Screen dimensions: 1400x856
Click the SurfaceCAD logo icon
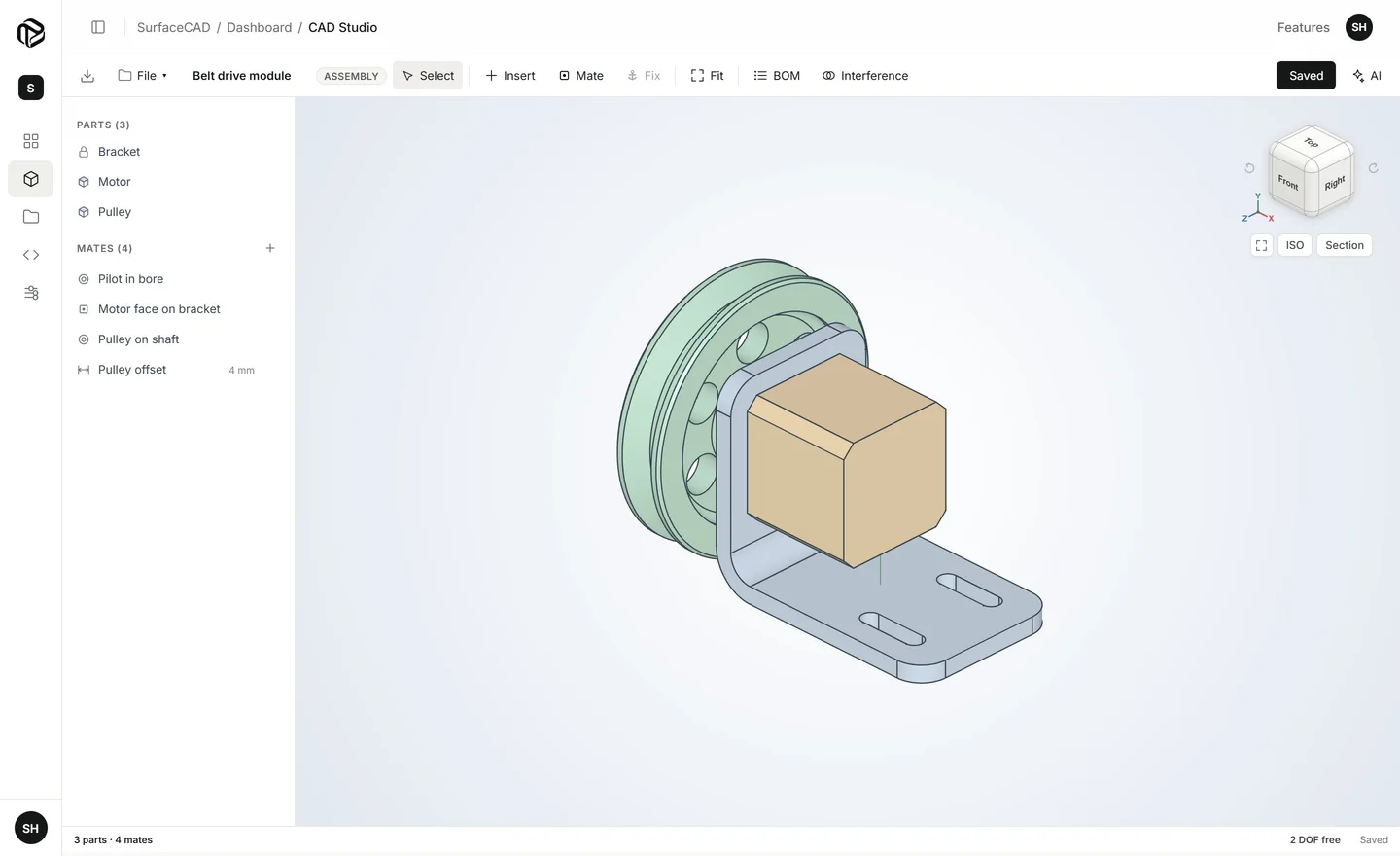pyautogui.click(x=31, y=32)
